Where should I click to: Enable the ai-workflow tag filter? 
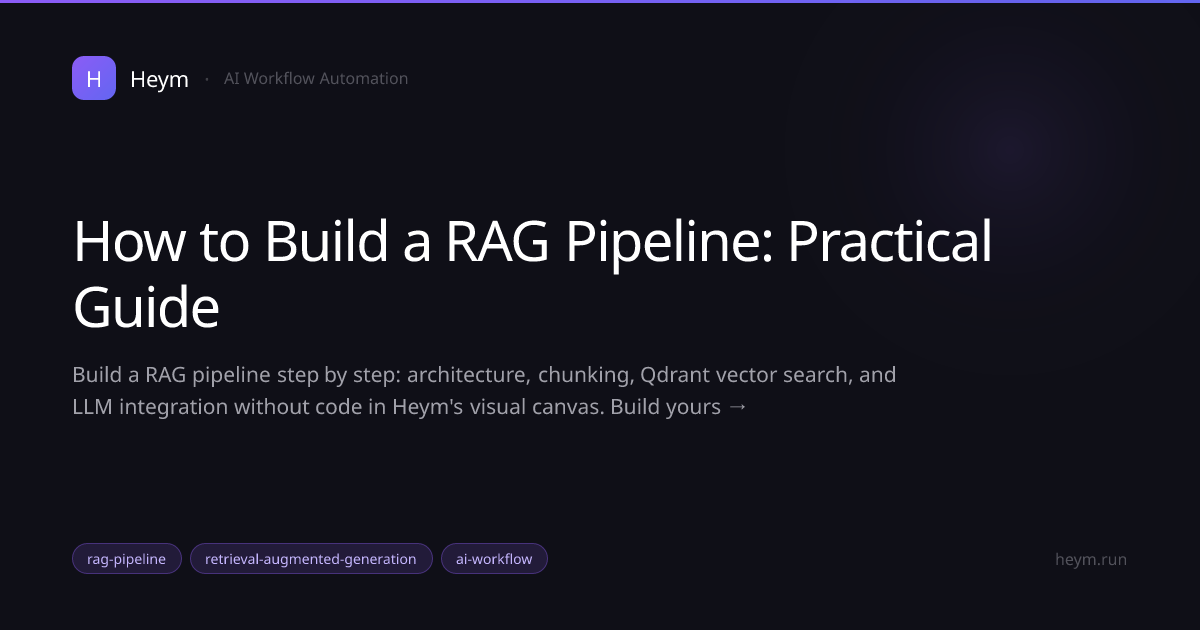click(494, 558)
